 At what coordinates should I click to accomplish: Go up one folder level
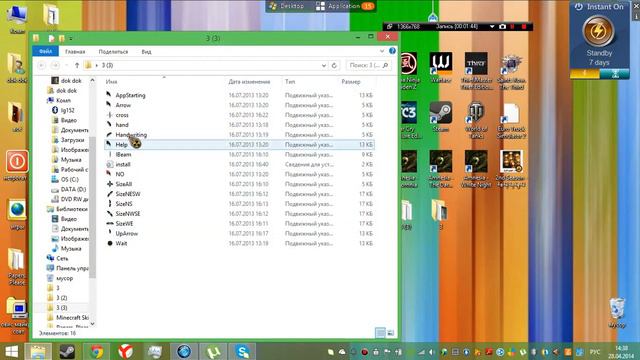(77, 65)
